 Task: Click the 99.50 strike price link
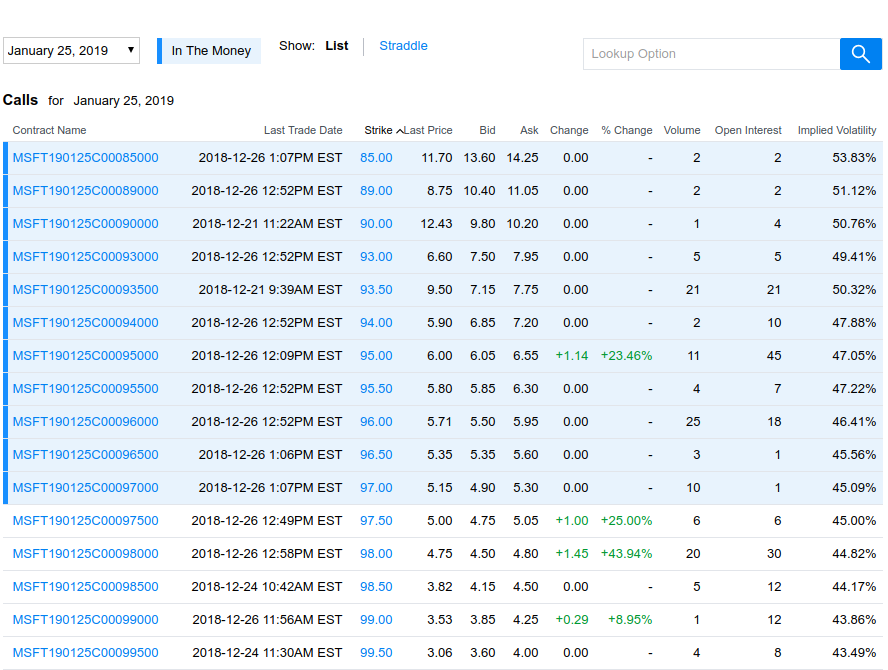(376, 652)
